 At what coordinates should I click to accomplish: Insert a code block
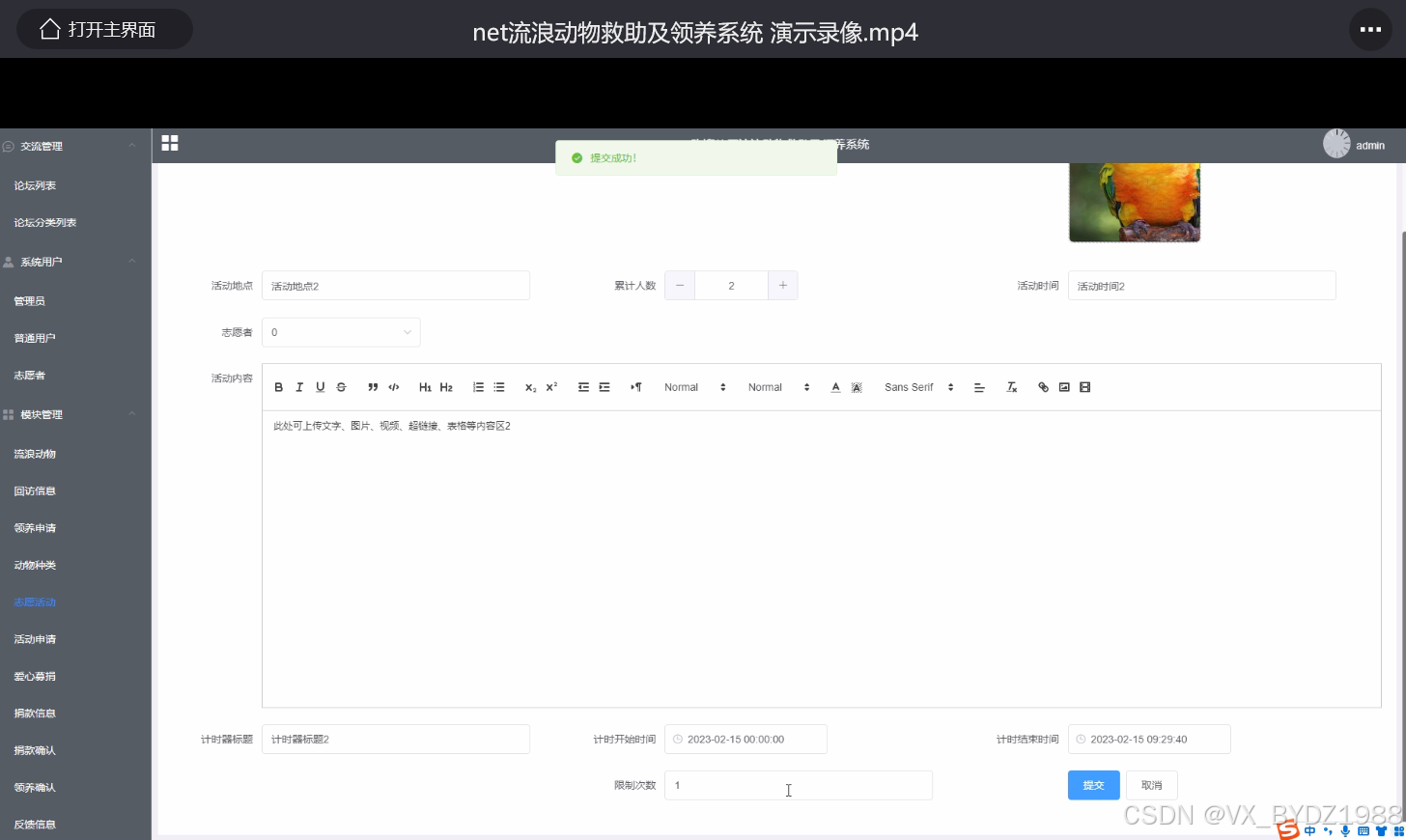pyautogui.click(x=394, y=387)
